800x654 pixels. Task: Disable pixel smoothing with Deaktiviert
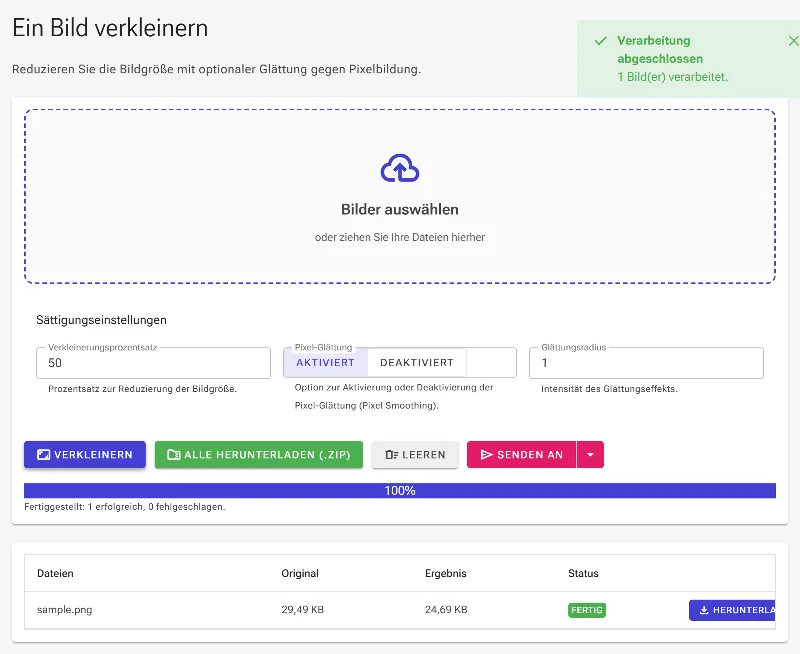417,363
